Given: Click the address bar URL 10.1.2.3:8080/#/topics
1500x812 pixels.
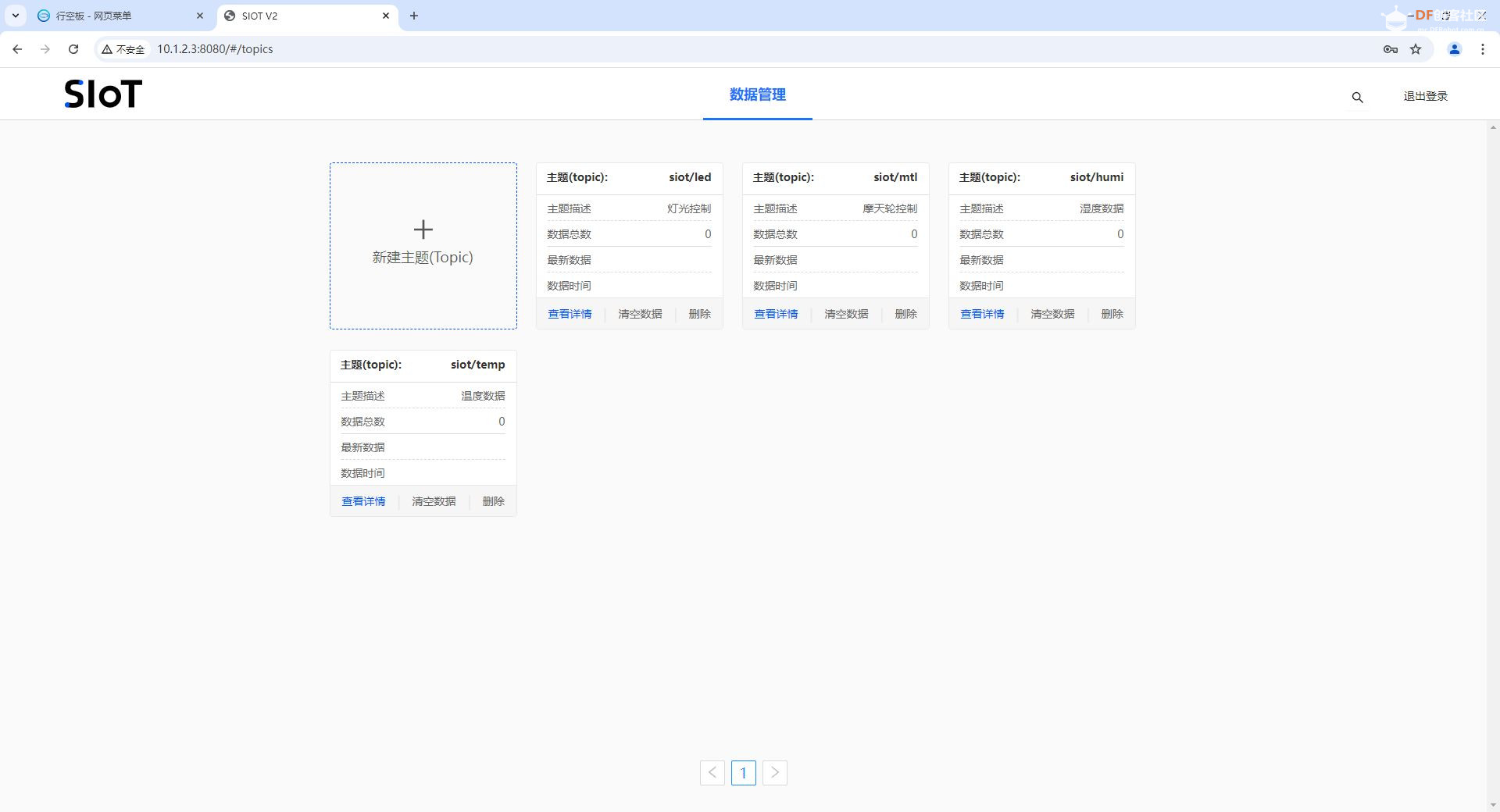Looking at the screenshot, I should pyautogui.click(x=215, y=49).
